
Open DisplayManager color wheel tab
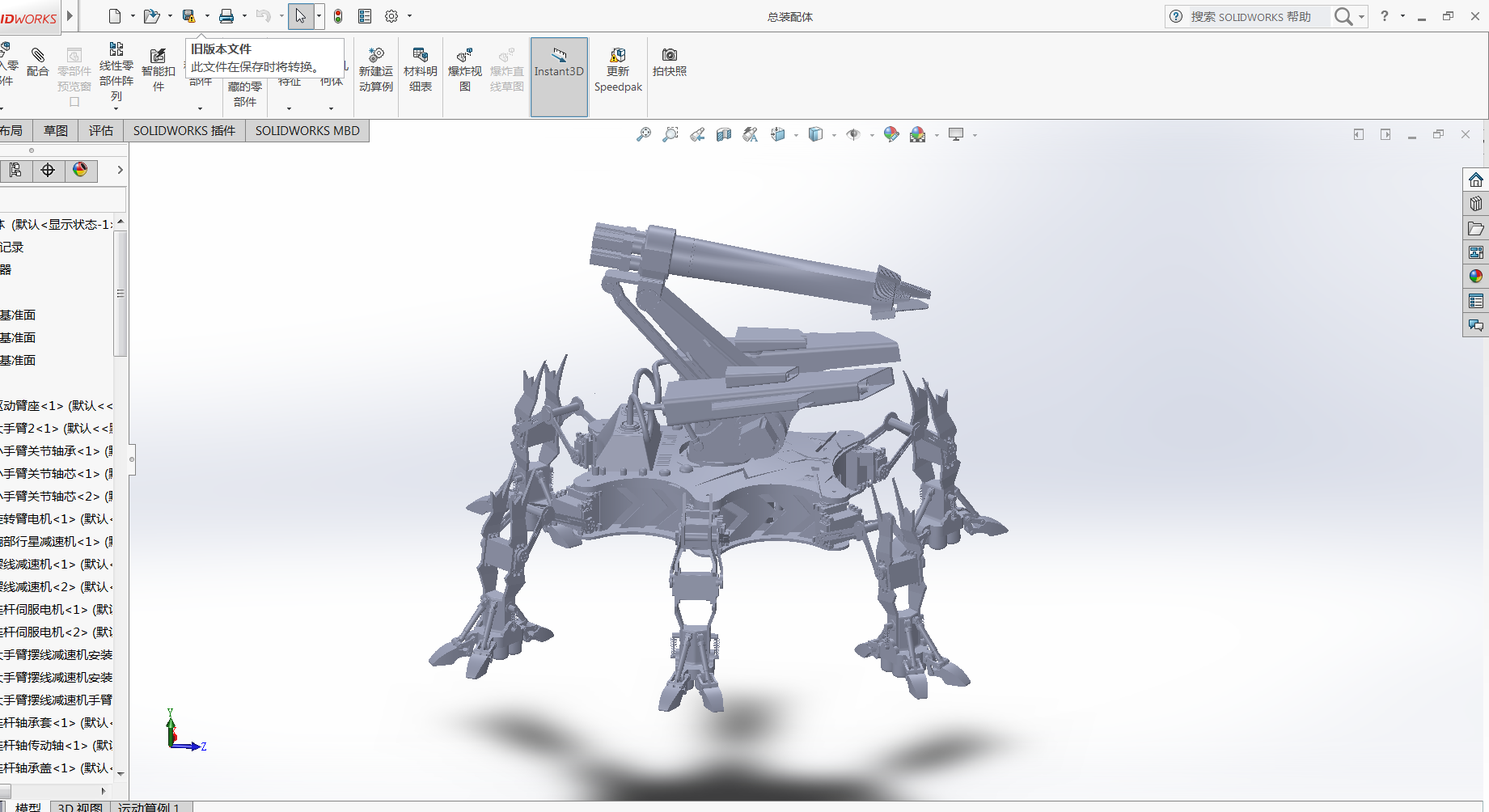pyautogui.click(x=80, y=170)
